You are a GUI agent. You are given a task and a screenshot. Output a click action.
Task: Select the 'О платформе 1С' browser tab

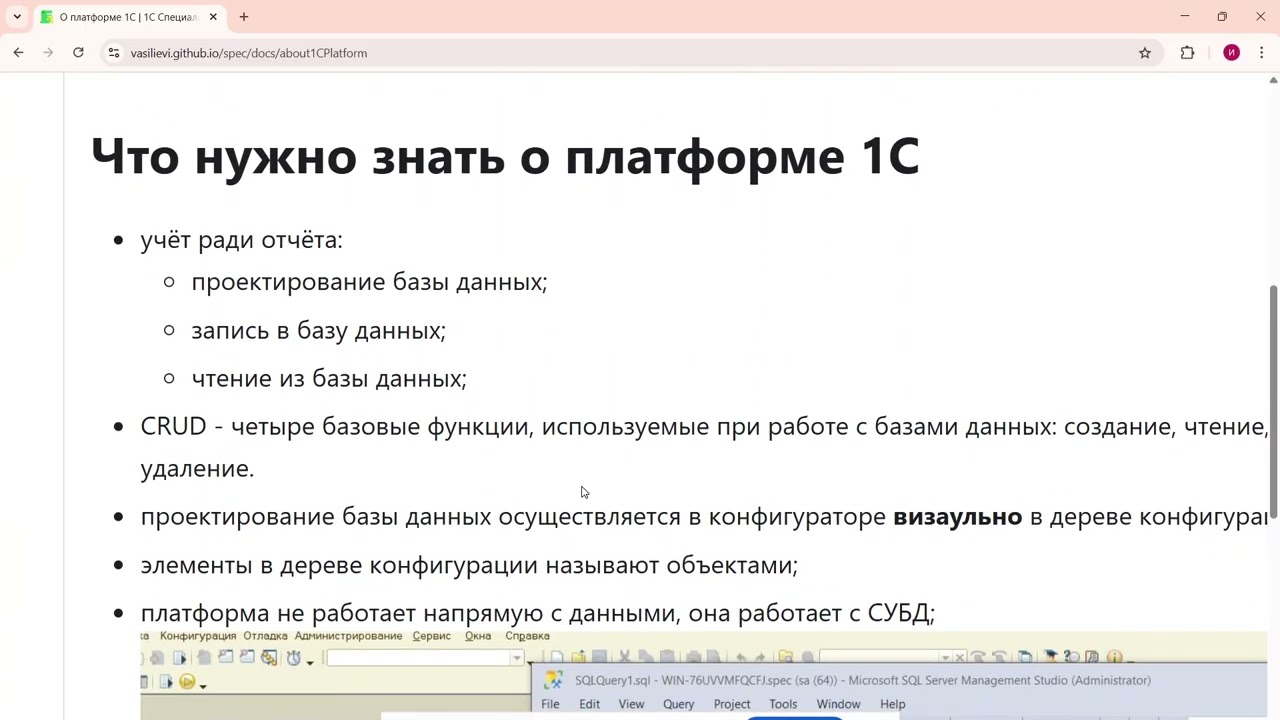click(x=128, y=17)
